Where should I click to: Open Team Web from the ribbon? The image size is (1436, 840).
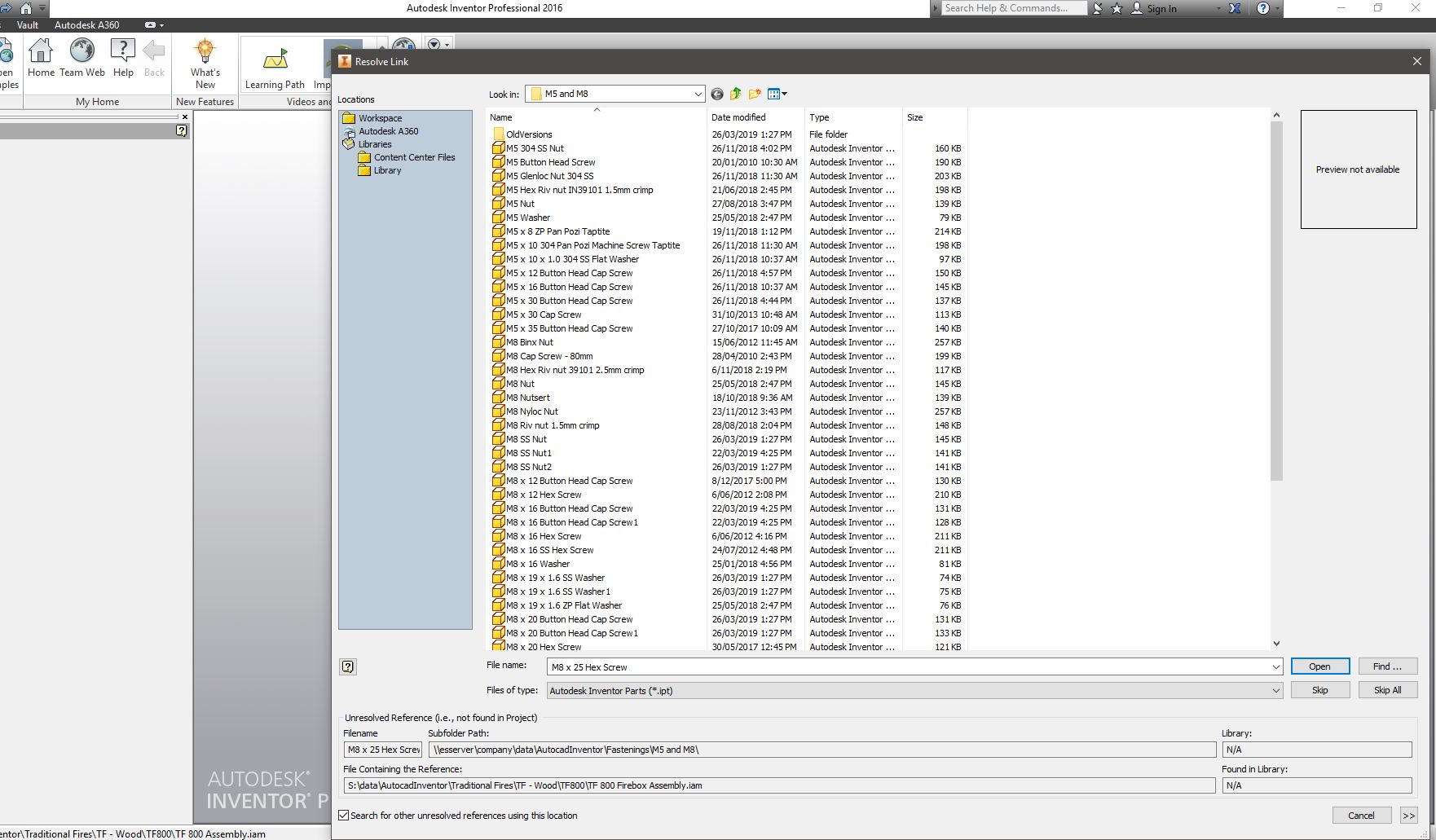[81, 57]
